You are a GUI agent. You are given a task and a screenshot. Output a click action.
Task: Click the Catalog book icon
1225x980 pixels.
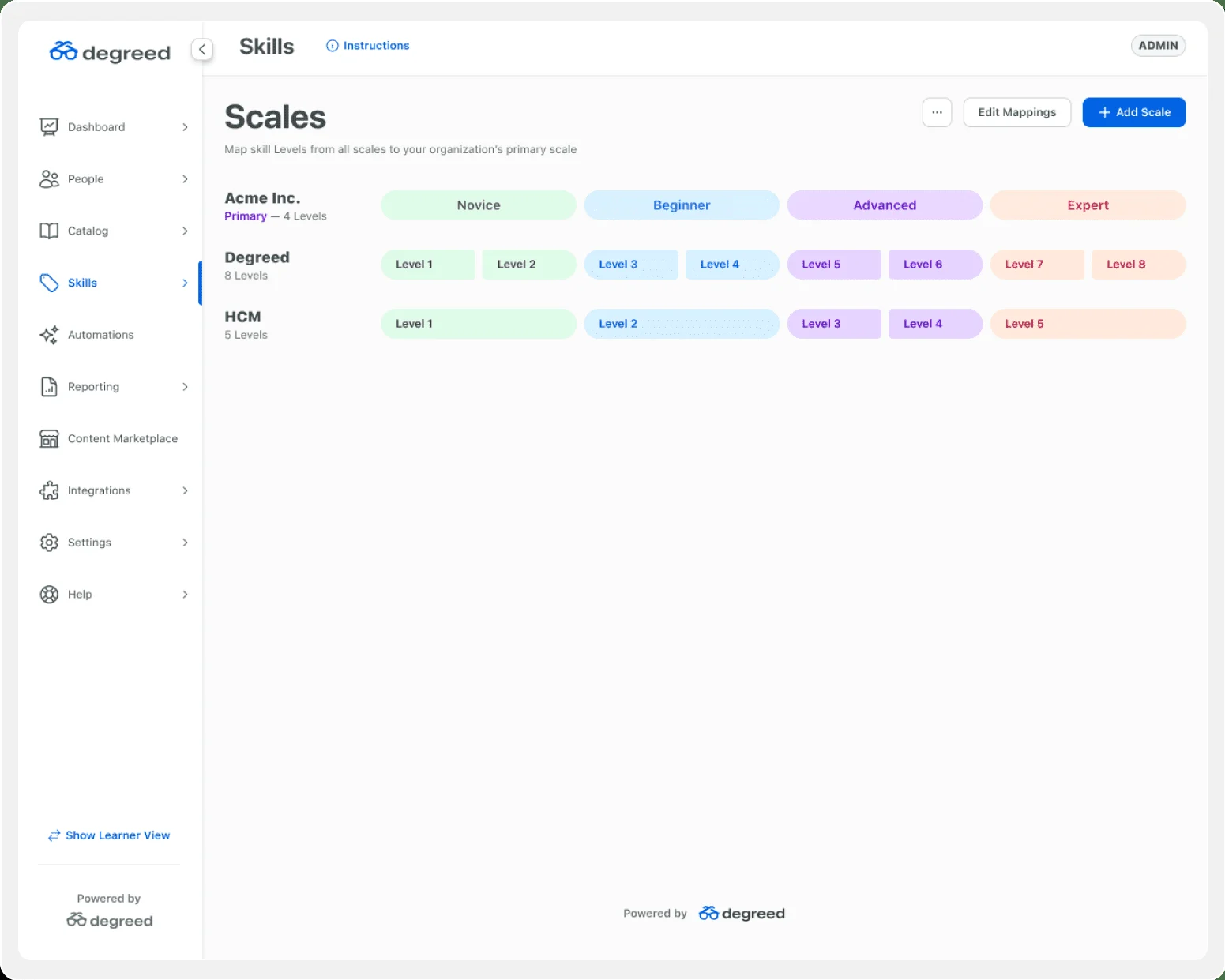[x=49, y=231]
